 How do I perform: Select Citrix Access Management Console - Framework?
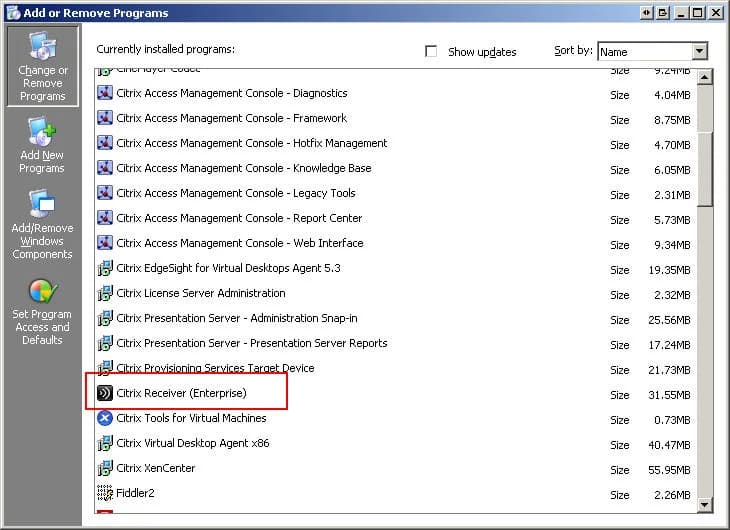coord(231,118)
